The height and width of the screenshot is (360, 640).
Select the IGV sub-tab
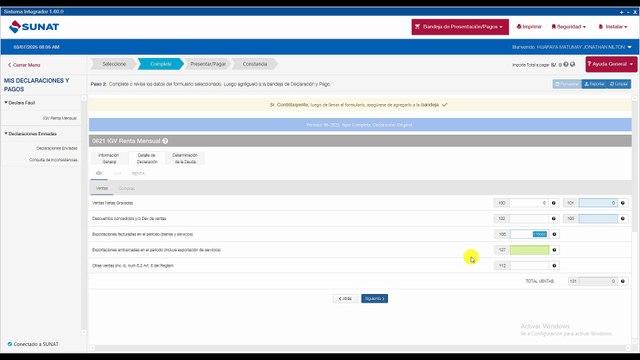pos(99,173)
